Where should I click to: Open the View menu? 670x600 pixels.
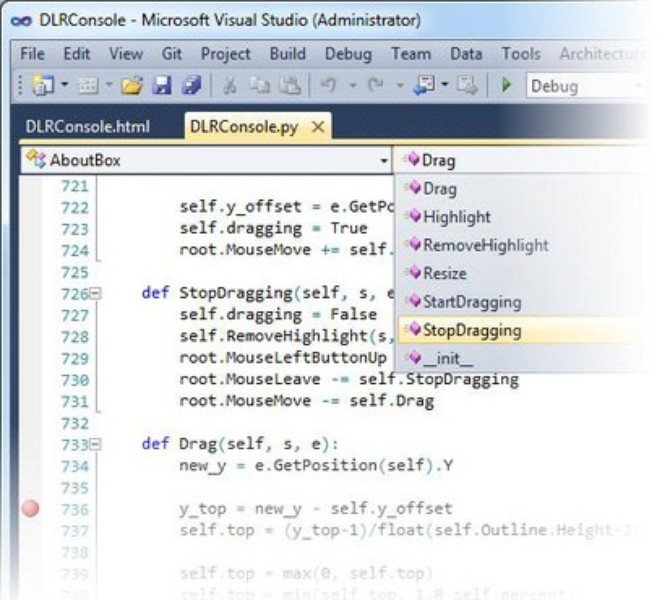[126, 54]
